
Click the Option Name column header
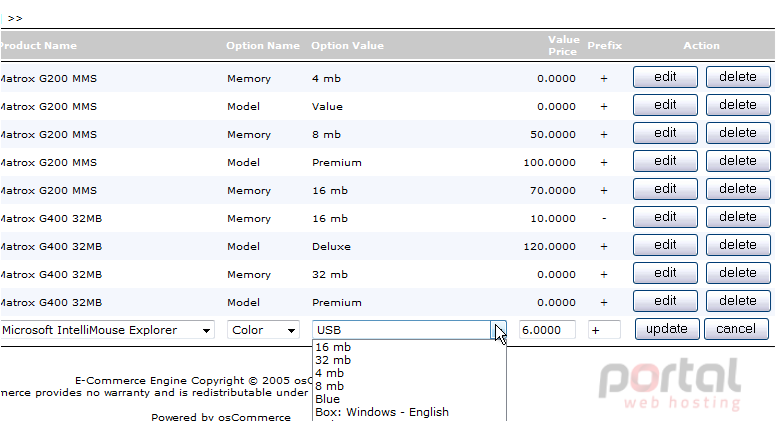point(263,46)
